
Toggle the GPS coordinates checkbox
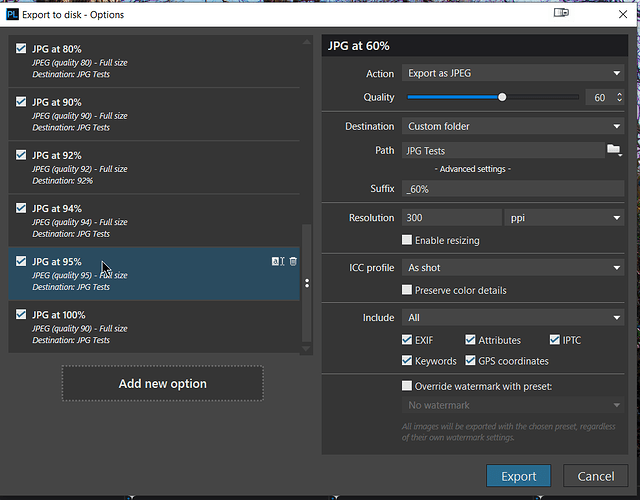point(471,361)
